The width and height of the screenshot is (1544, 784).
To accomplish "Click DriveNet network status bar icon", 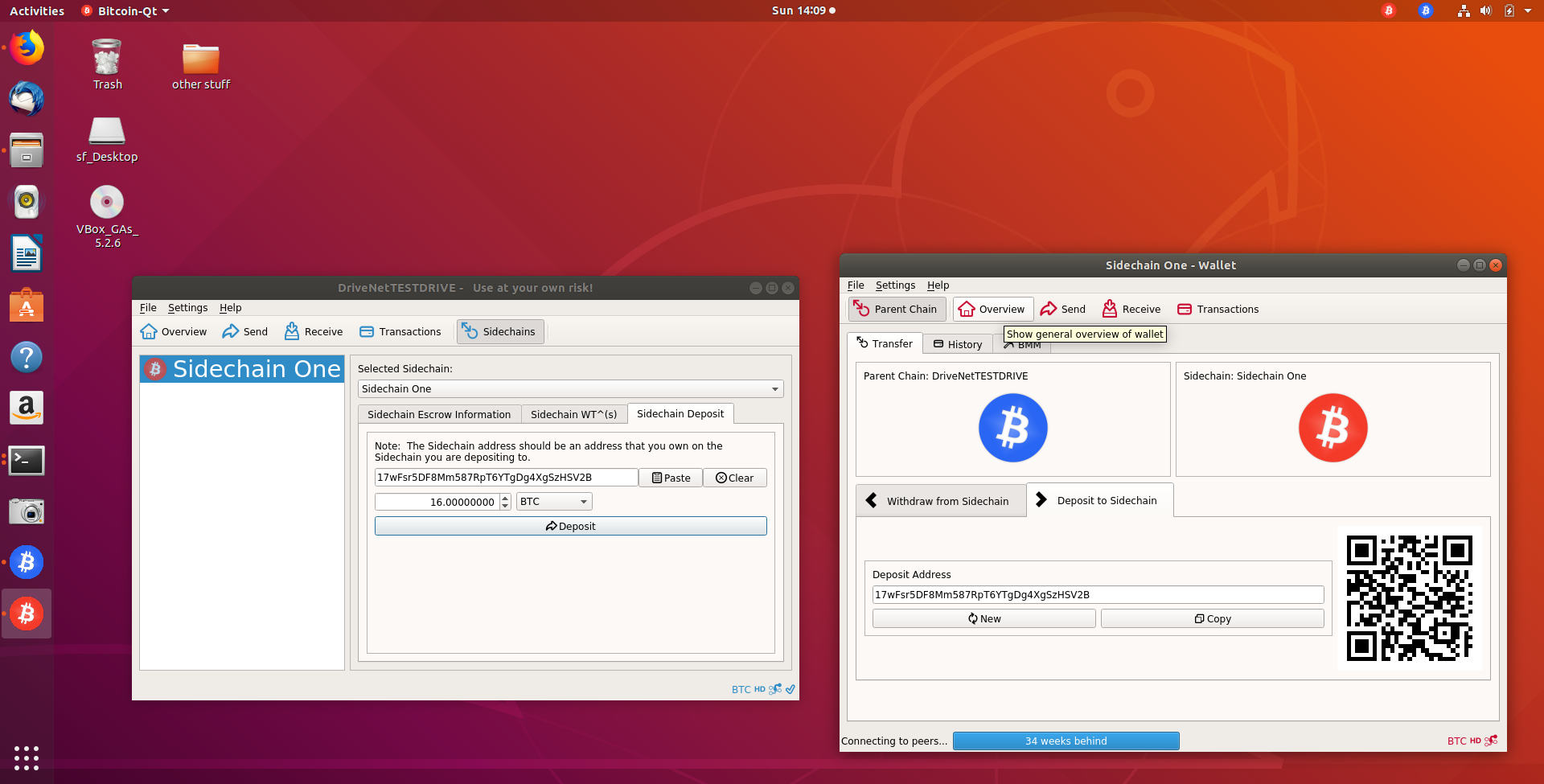I will [x=775, y=689].
